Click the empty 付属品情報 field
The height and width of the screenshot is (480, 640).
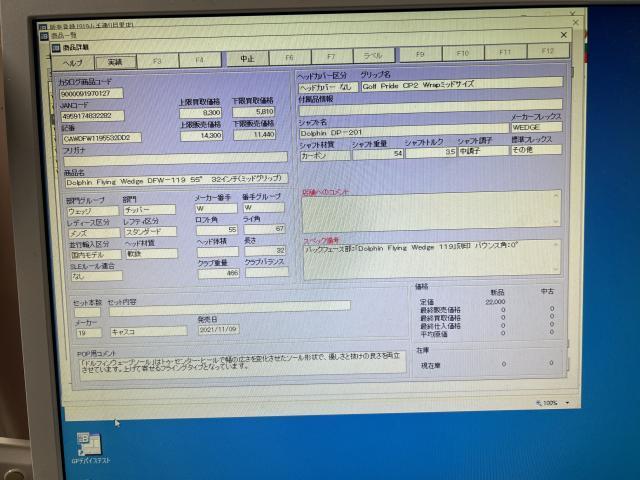(x=431, y=107)
